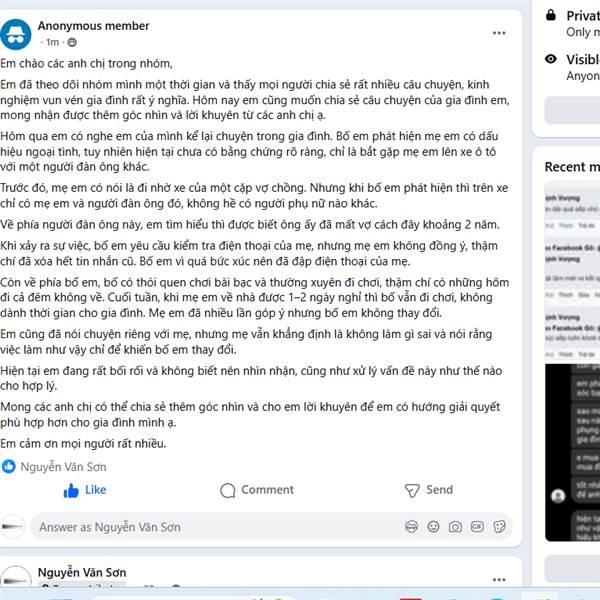
Task: Open the options menu on Nguyễn Văn Sơn's post
Action: point(499,580)
